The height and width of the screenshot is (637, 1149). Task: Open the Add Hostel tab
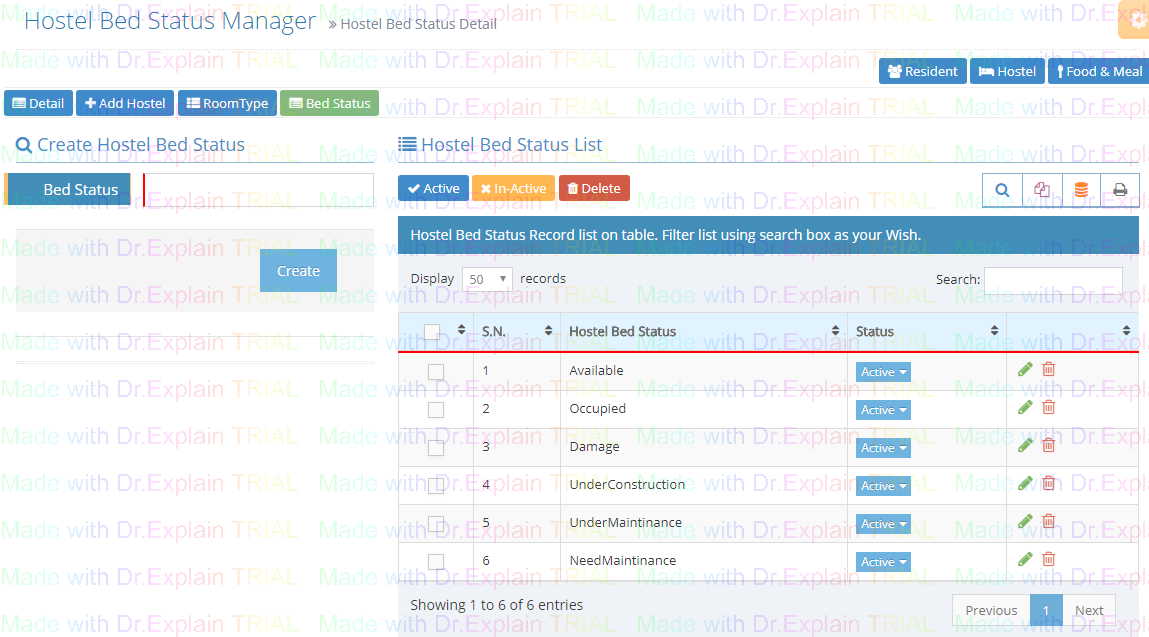coord(125,104)
